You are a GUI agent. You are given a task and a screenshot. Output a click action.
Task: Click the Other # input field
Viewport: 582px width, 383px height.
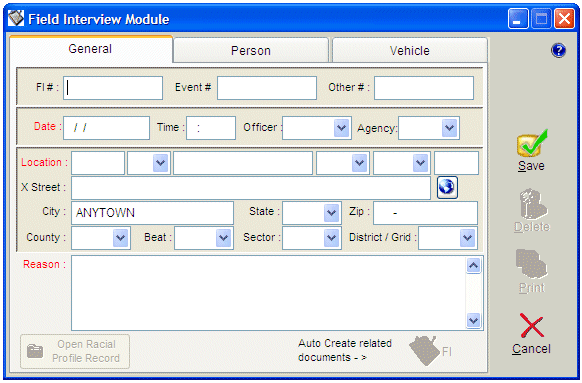tap(424, 88)
